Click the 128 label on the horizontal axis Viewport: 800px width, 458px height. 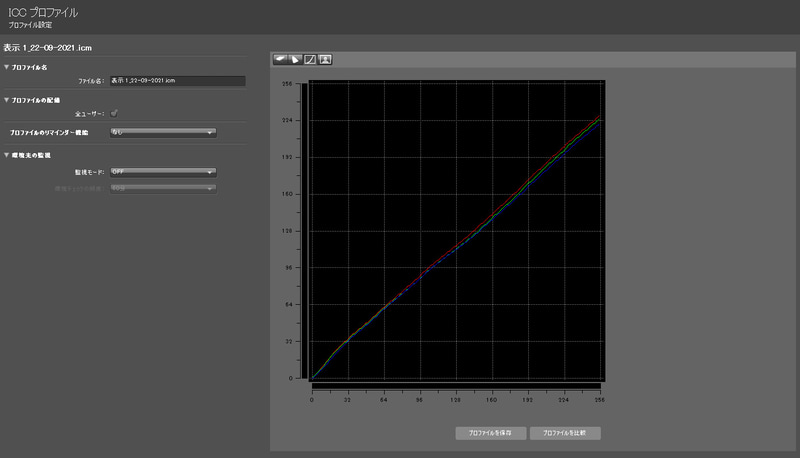pos(455,400)
